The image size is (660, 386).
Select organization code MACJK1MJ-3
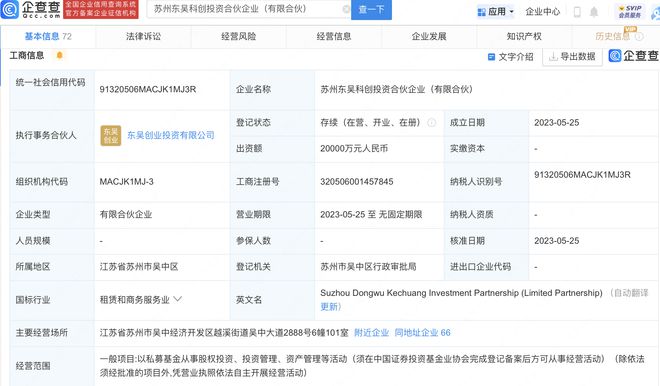[x=127, y=181]
